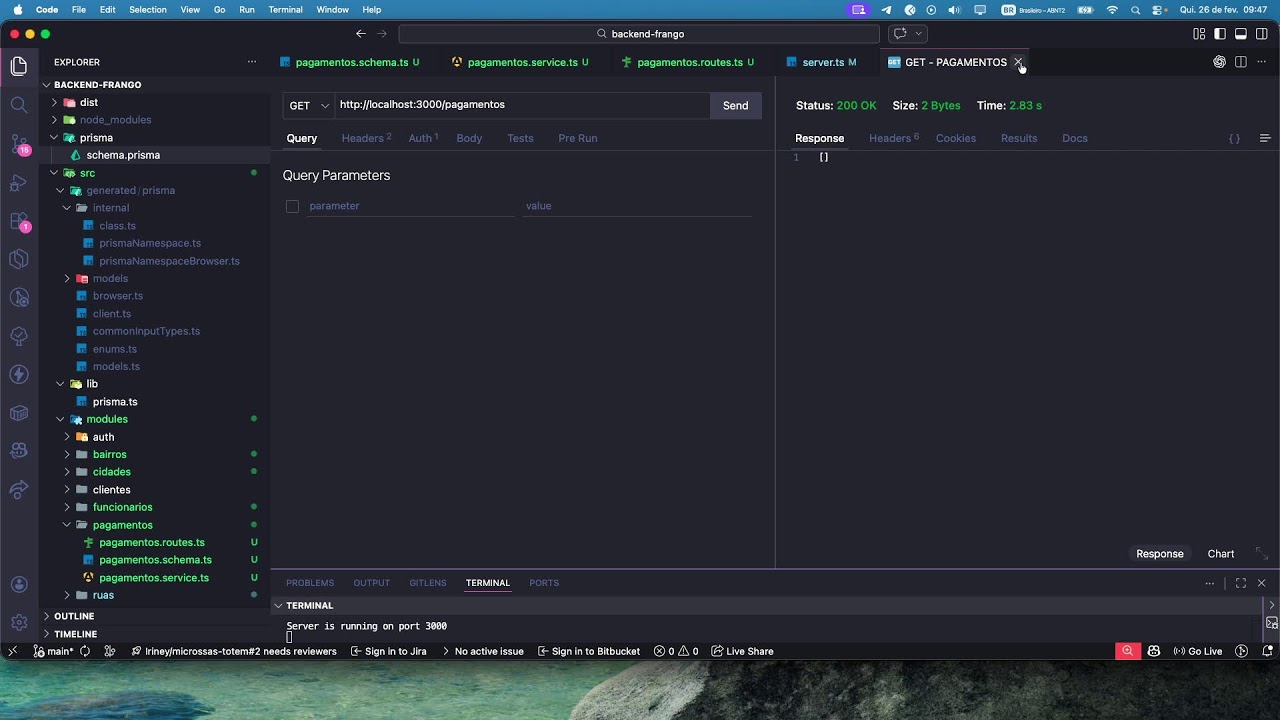Open the Terminal menu in menu bar
The width and height of the screenshot is (1280, 720).
pos(285,10)
